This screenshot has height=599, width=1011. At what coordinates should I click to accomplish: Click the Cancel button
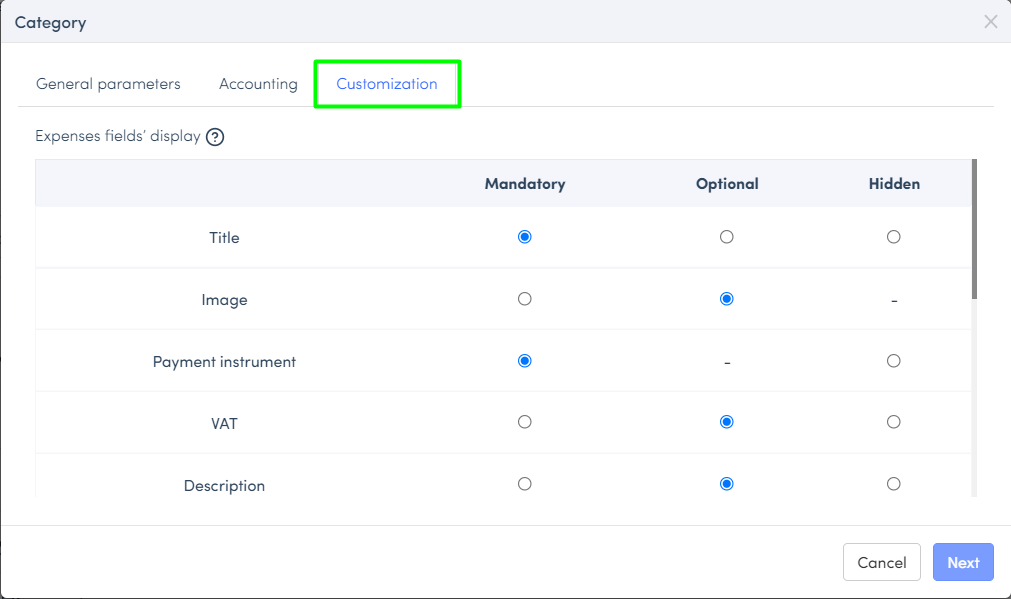[881, 562]
